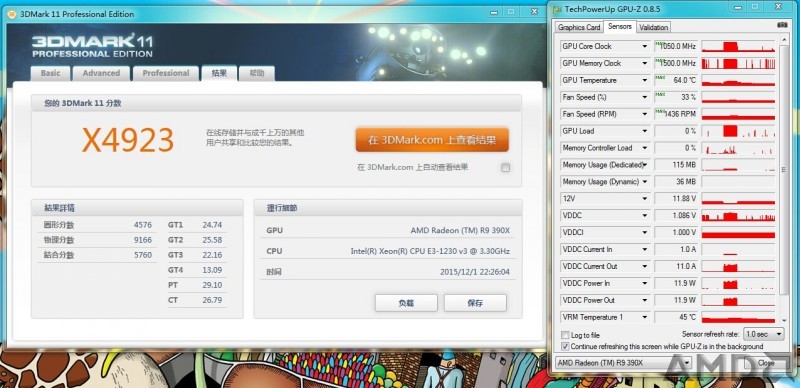800x388 pixels.
Task: Click the run timestamp 2015/12/1 22:26:04
Action: (474, 272)
